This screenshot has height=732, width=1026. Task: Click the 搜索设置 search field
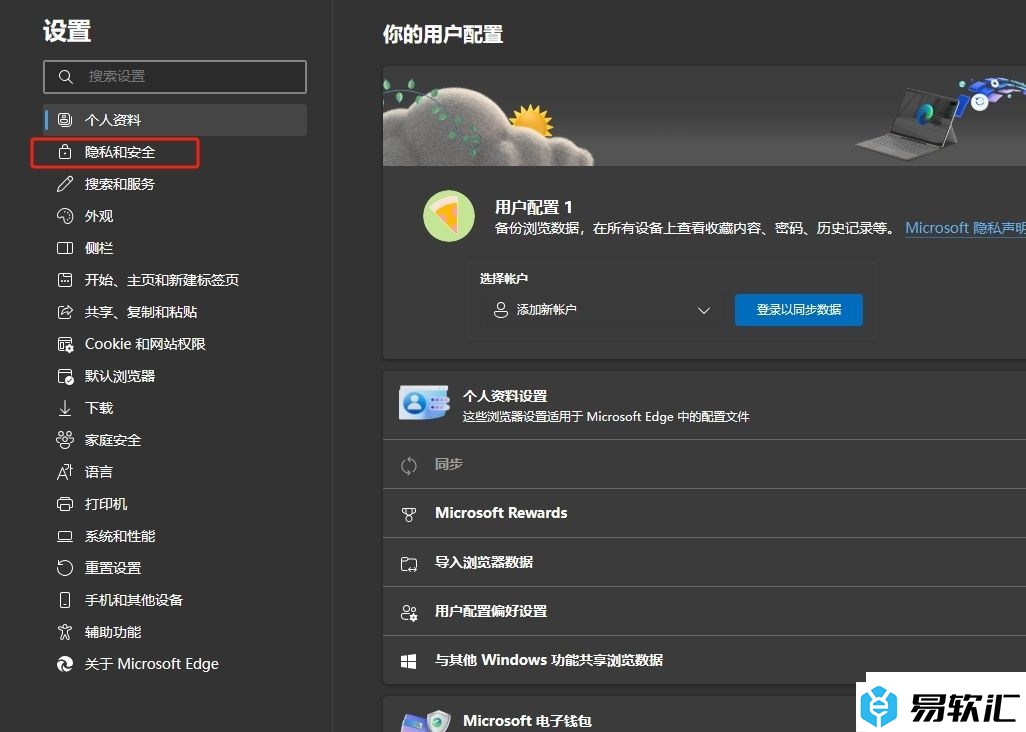pos(175,77)
